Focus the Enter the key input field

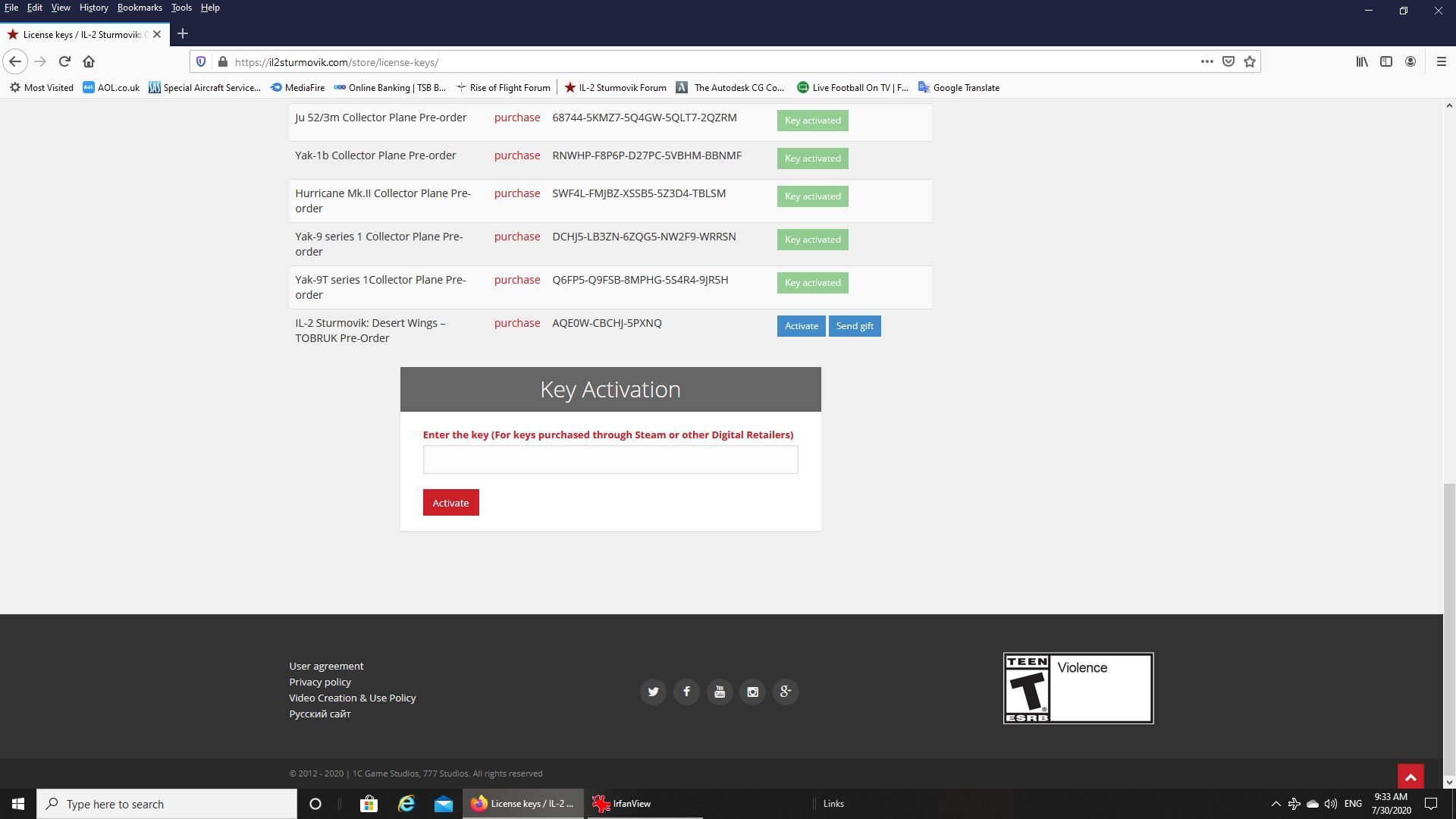click(x=610, y=460)
